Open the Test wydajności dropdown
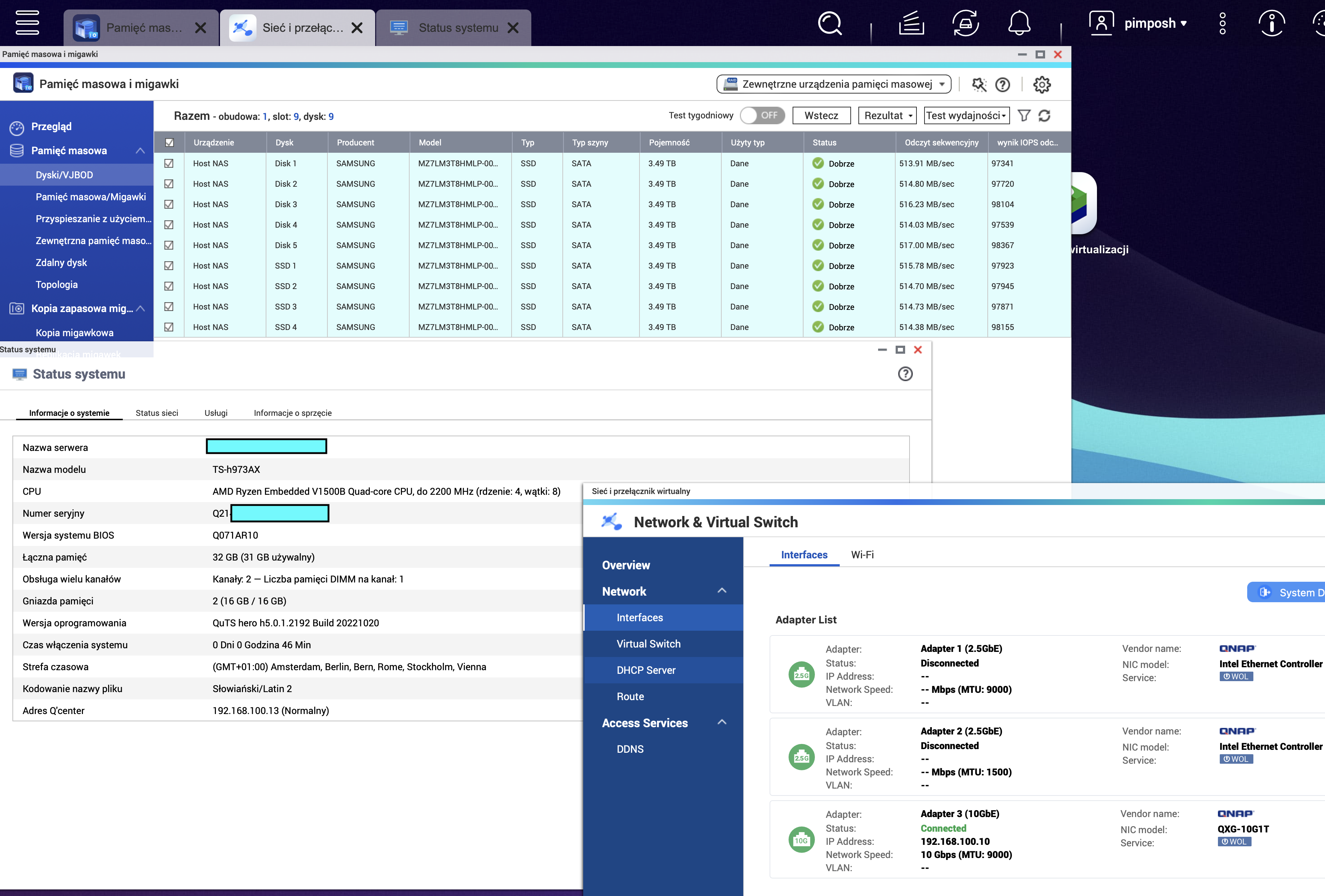The image size is (1325, 896). pos(967,116)
